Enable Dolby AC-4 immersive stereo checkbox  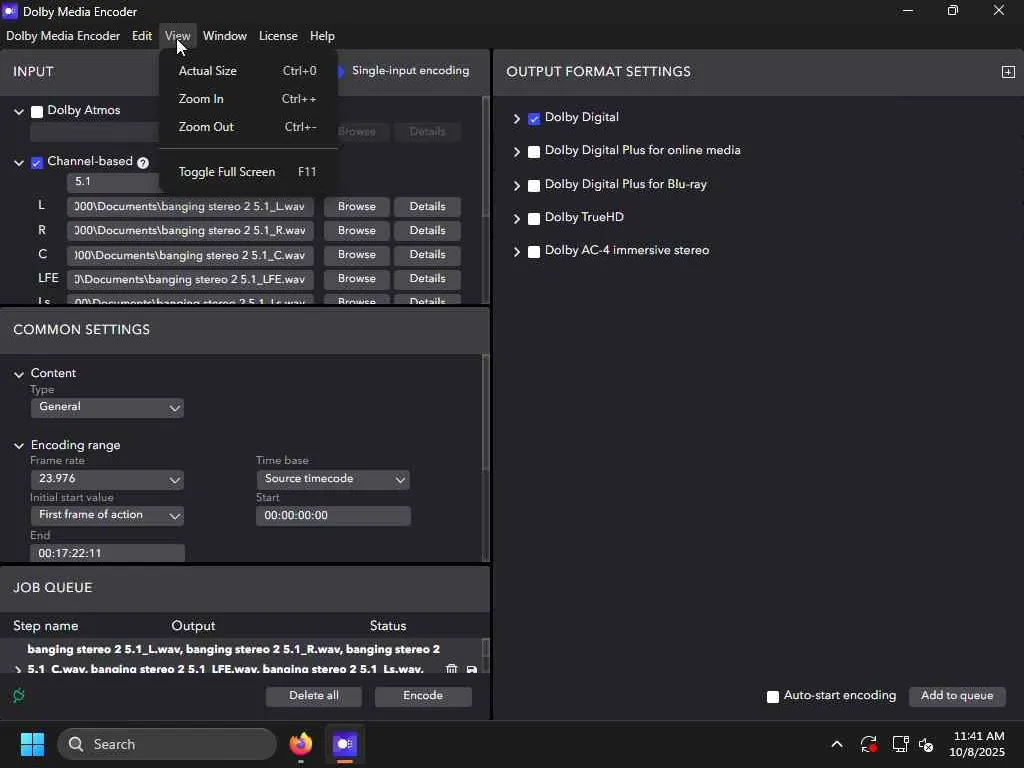click(534, 251)
